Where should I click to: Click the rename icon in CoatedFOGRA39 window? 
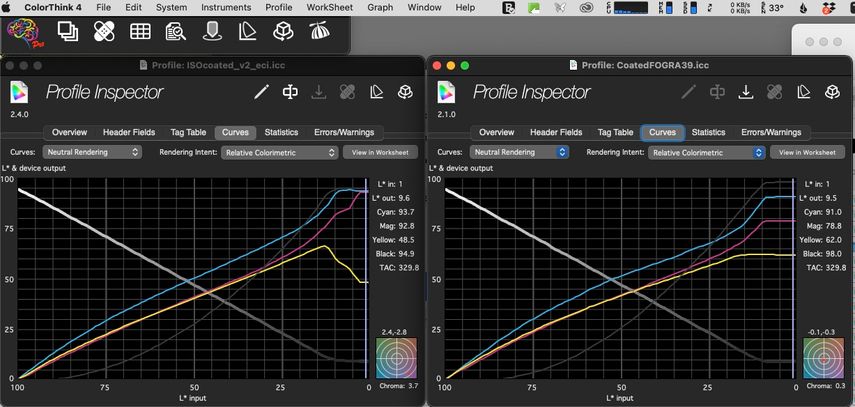coord(717,92)
